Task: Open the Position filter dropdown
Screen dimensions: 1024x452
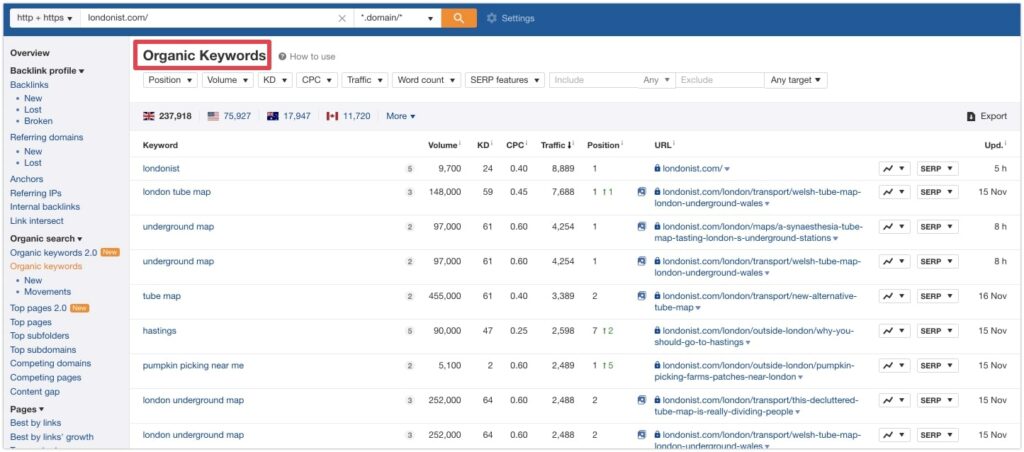Action: (170, 80)
